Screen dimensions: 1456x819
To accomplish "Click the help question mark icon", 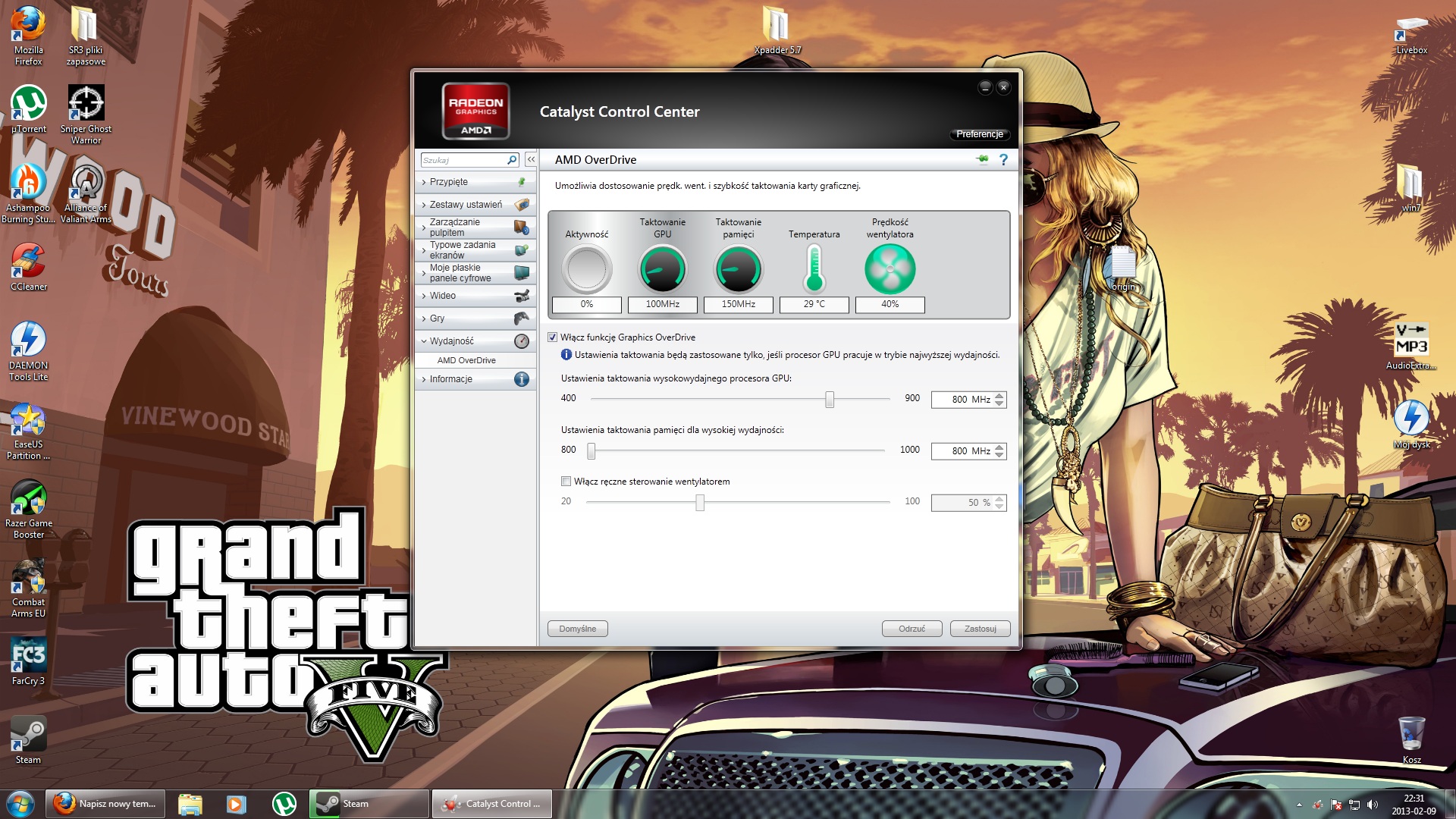I will coord(1003,159).
